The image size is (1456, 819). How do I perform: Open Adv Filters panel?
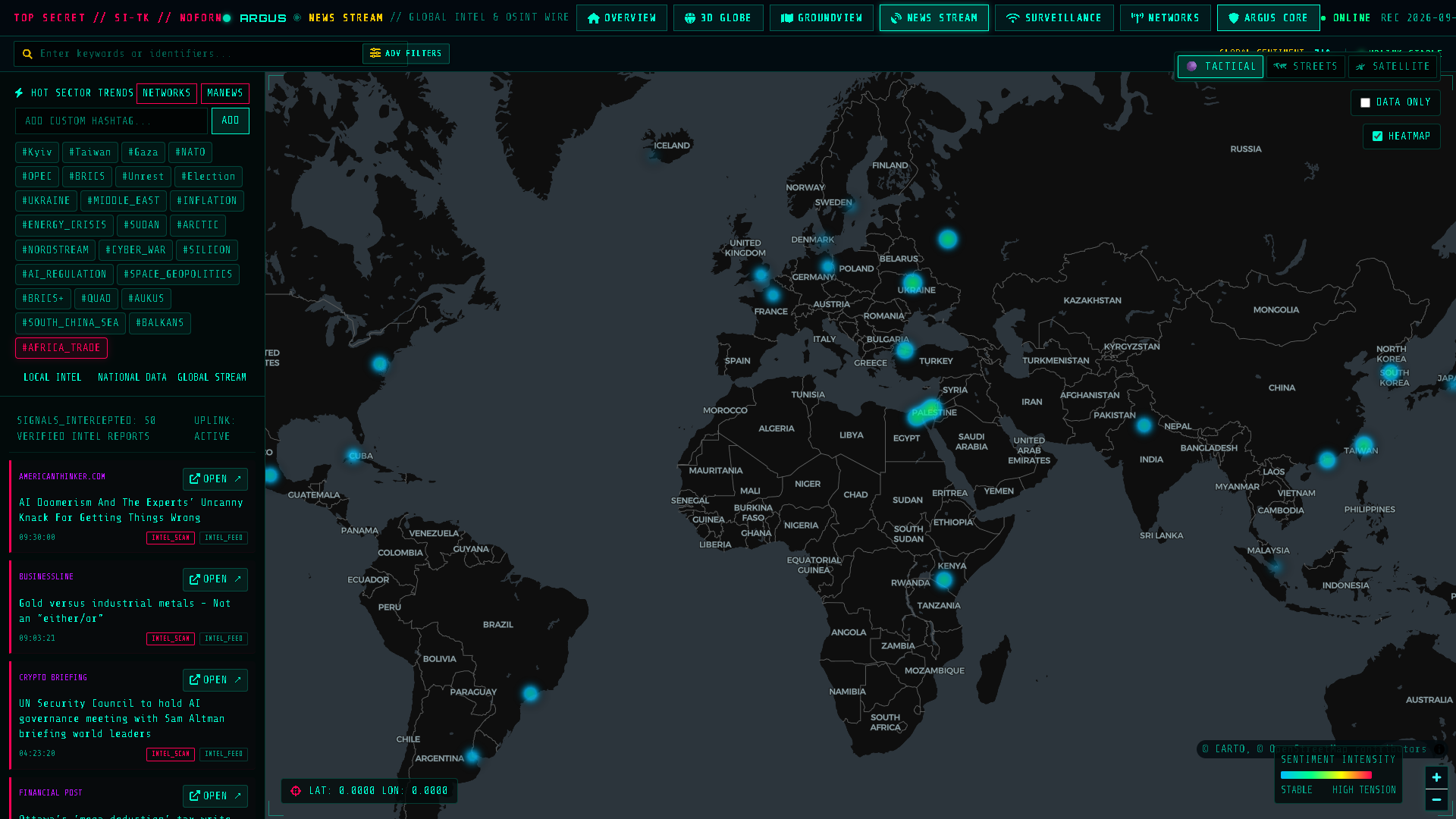click(x=406, y=54)
